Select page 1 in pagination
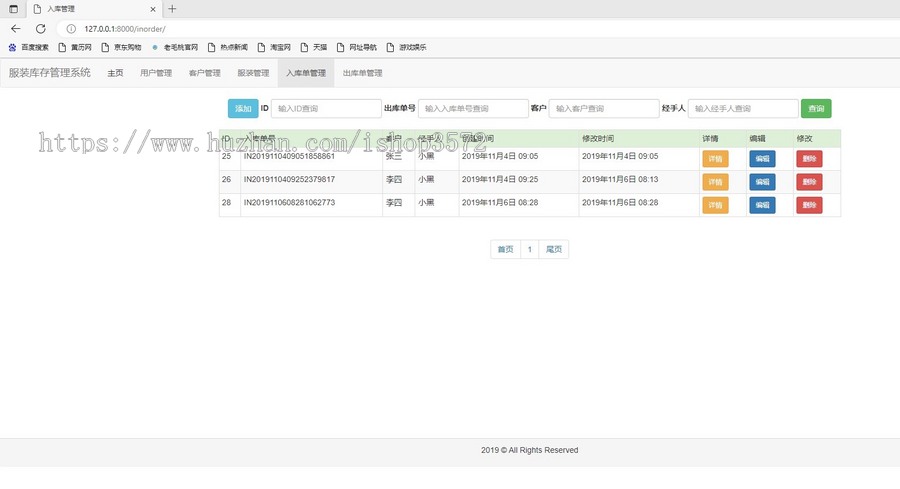This screenshot has width=900, height=489. click(x=530, y=249)
